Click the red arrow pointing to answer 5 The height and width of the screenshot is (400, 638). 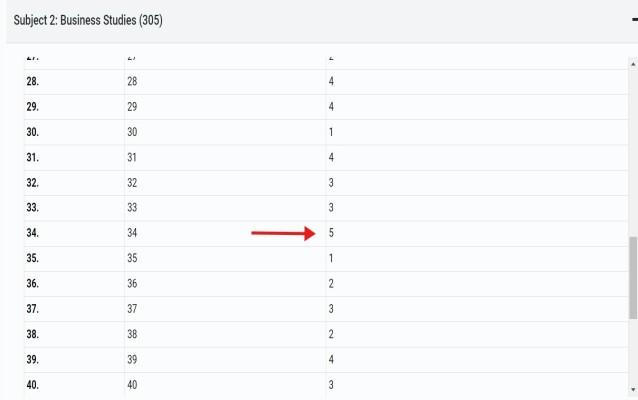(x=283, y=233)
